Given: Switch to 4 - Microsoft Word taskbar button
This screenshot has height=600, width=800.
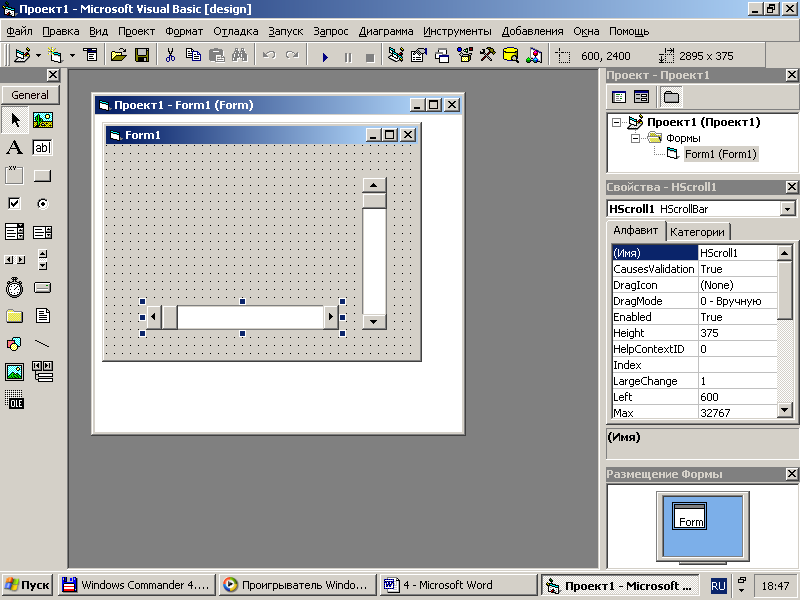Looking at the screenshot, I should point(458,585).
